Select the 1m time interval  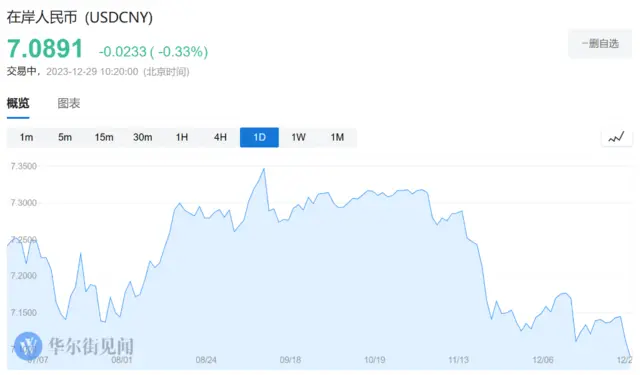(x=26, y=138)
